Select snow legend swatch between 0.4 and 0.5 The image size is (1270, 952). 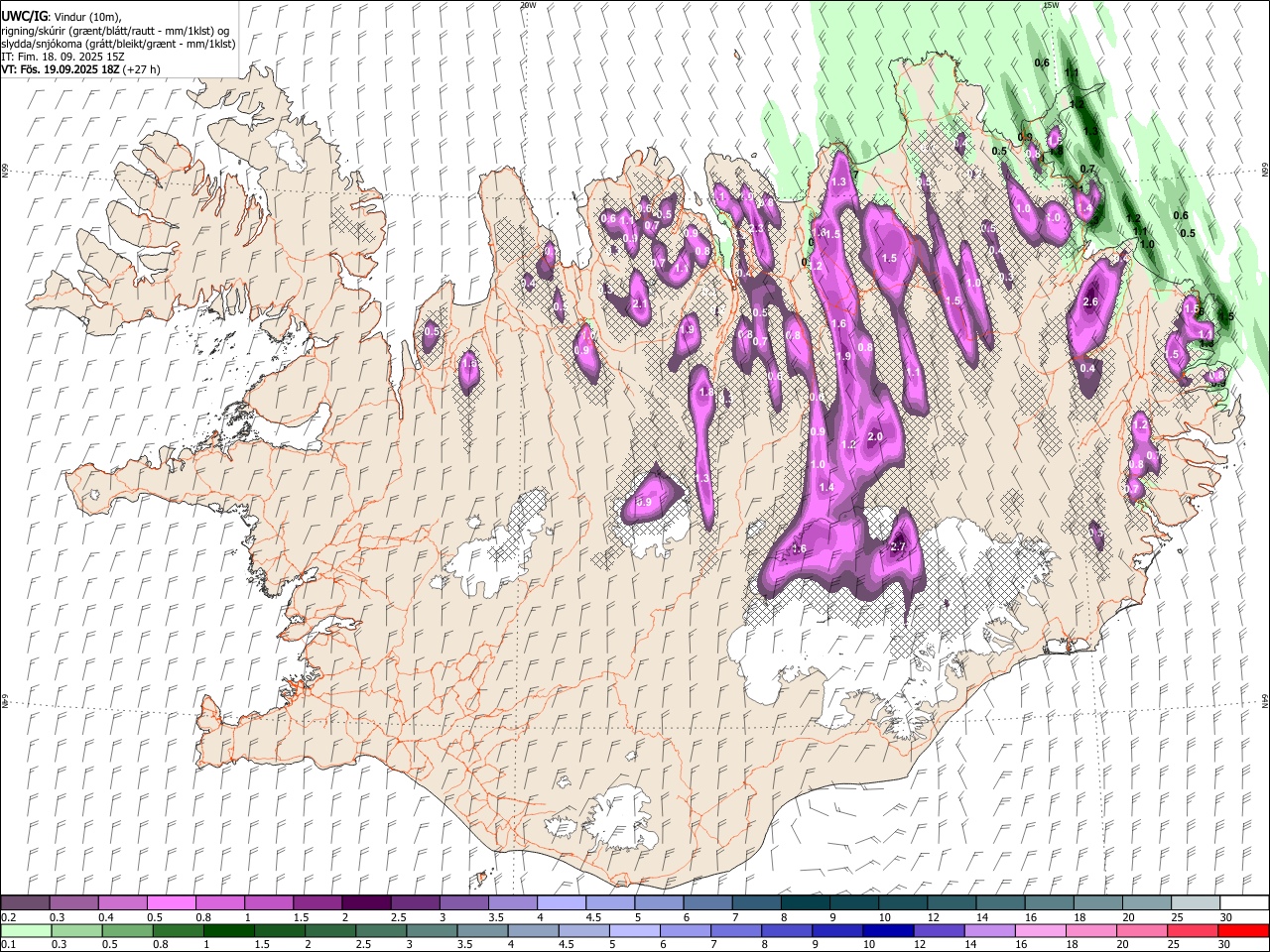[123, 903]
